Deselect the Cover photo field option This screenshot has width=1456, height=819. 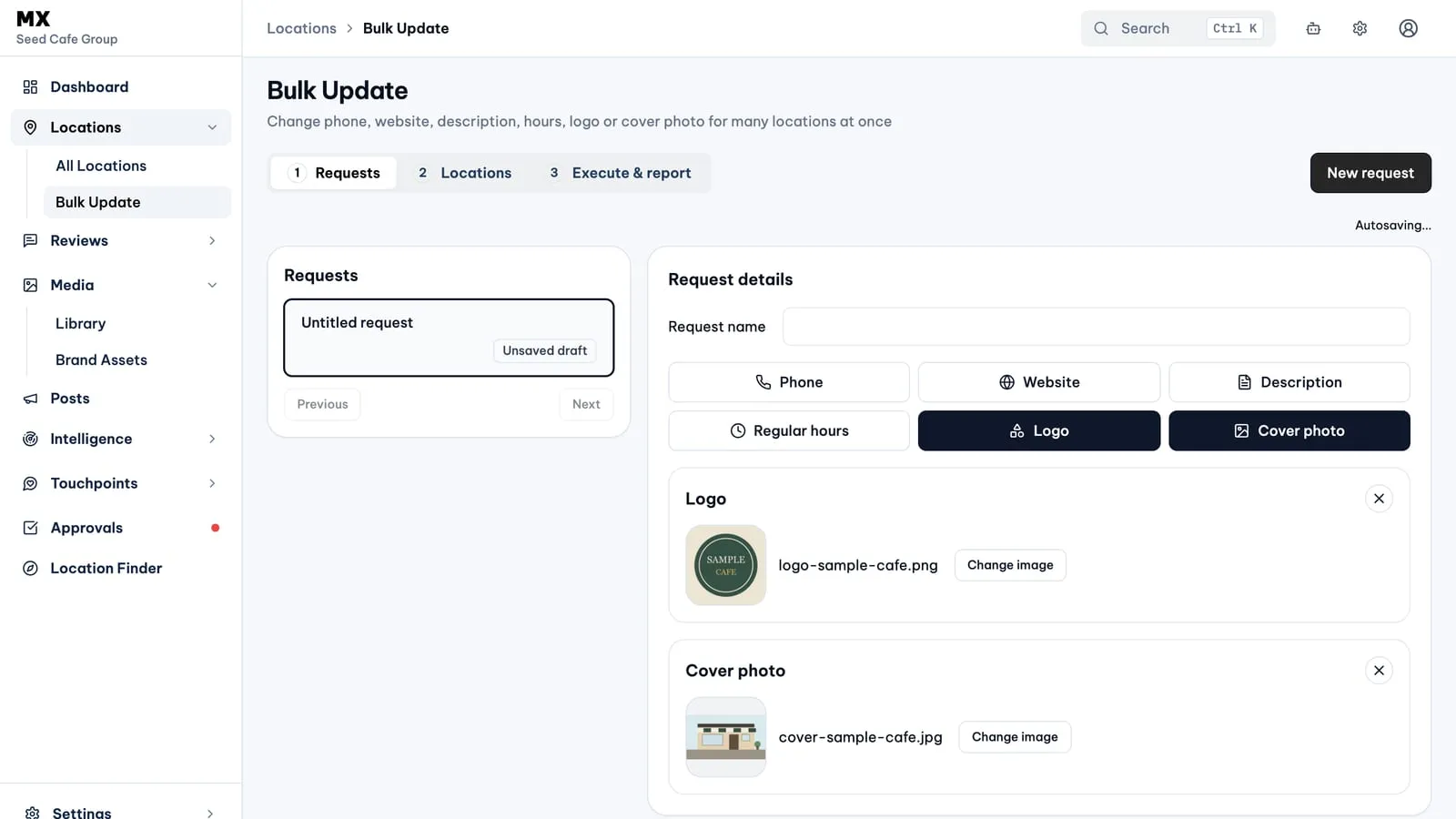(x=1289, y=430)
